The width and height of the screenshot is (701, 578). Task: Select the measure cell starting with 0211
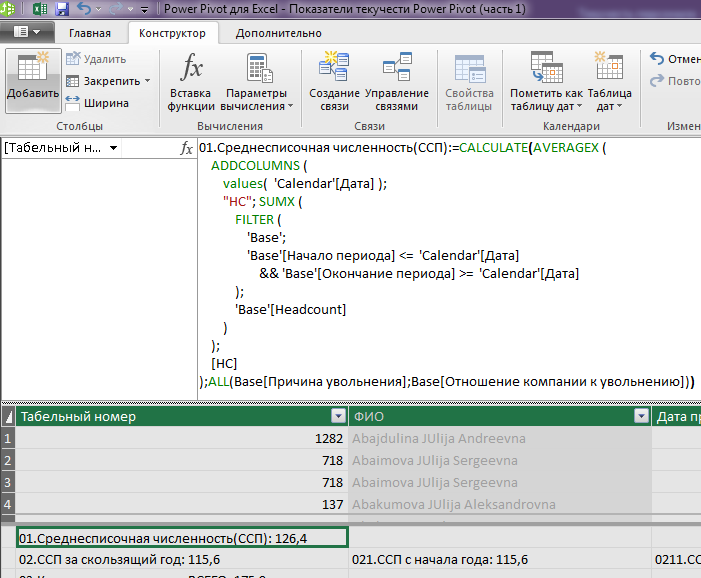(676, 559)
